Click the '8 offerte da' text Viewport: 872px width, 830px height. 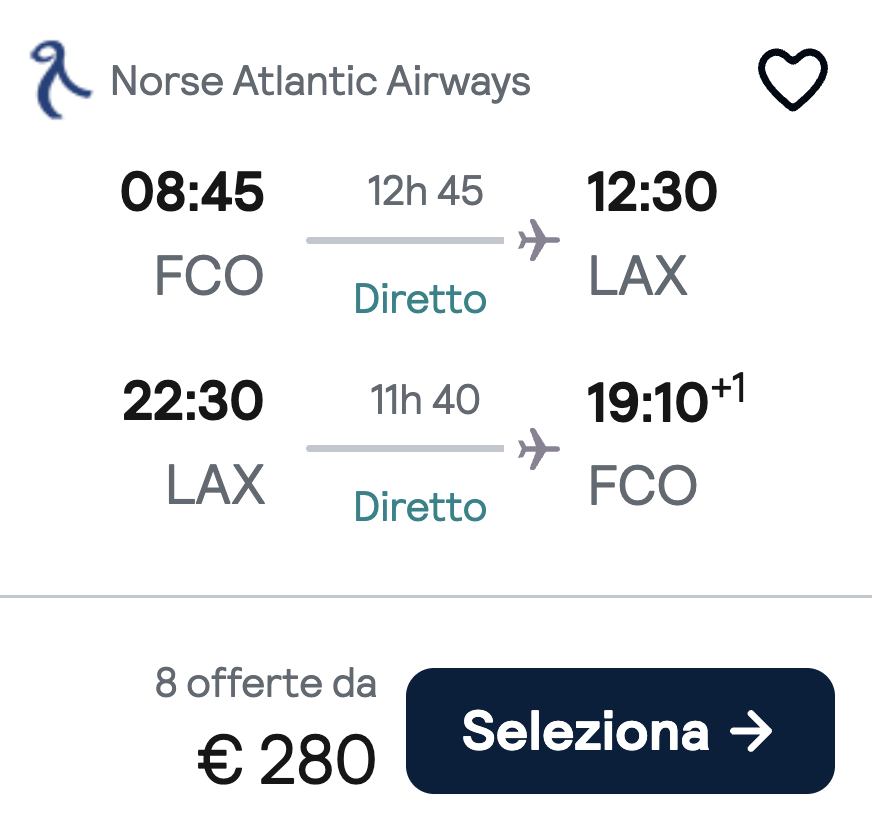pos(266,684)
